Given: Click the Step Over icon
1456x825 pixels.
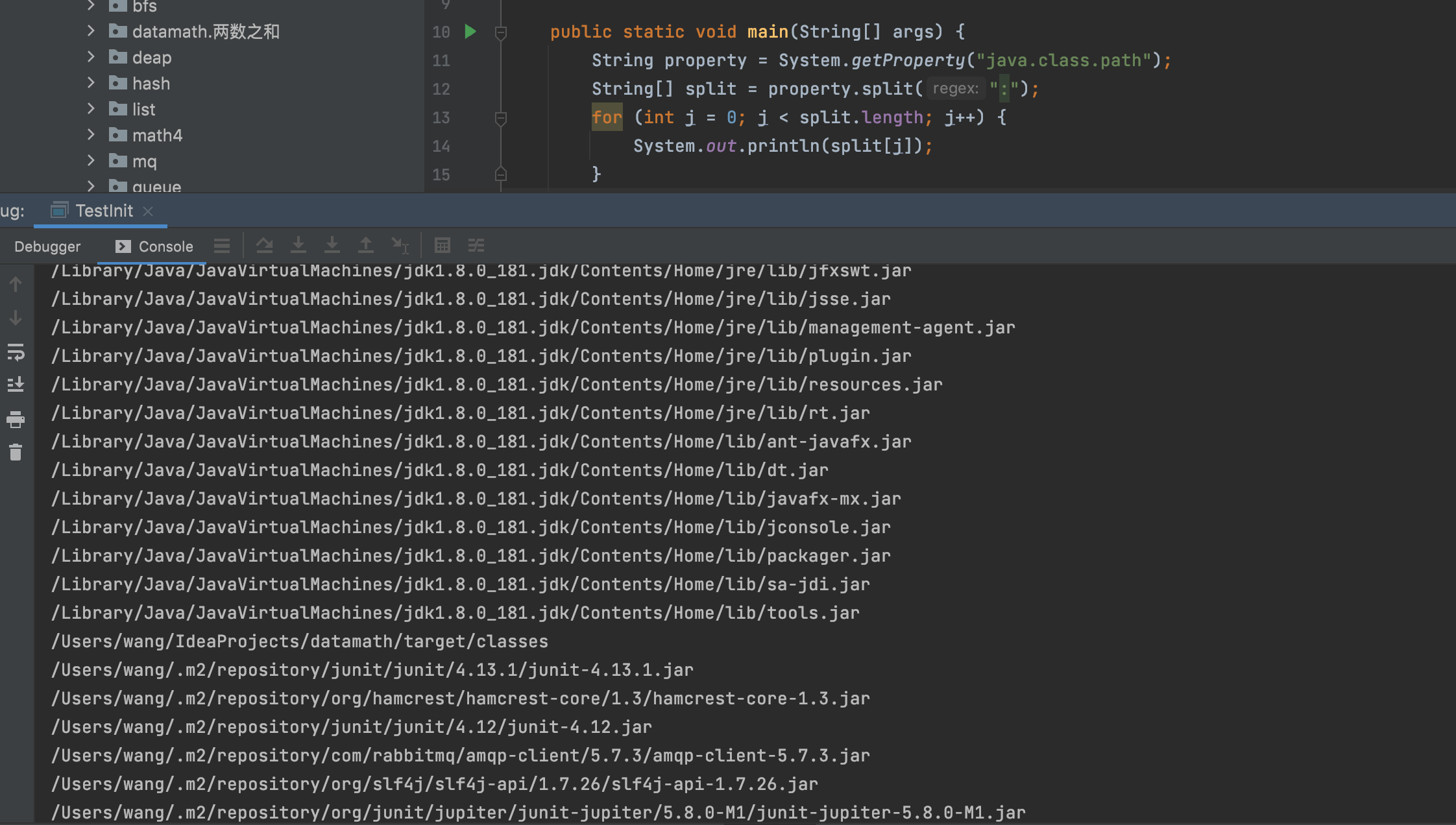Looking at the screenshot, I should click(264, 245).
